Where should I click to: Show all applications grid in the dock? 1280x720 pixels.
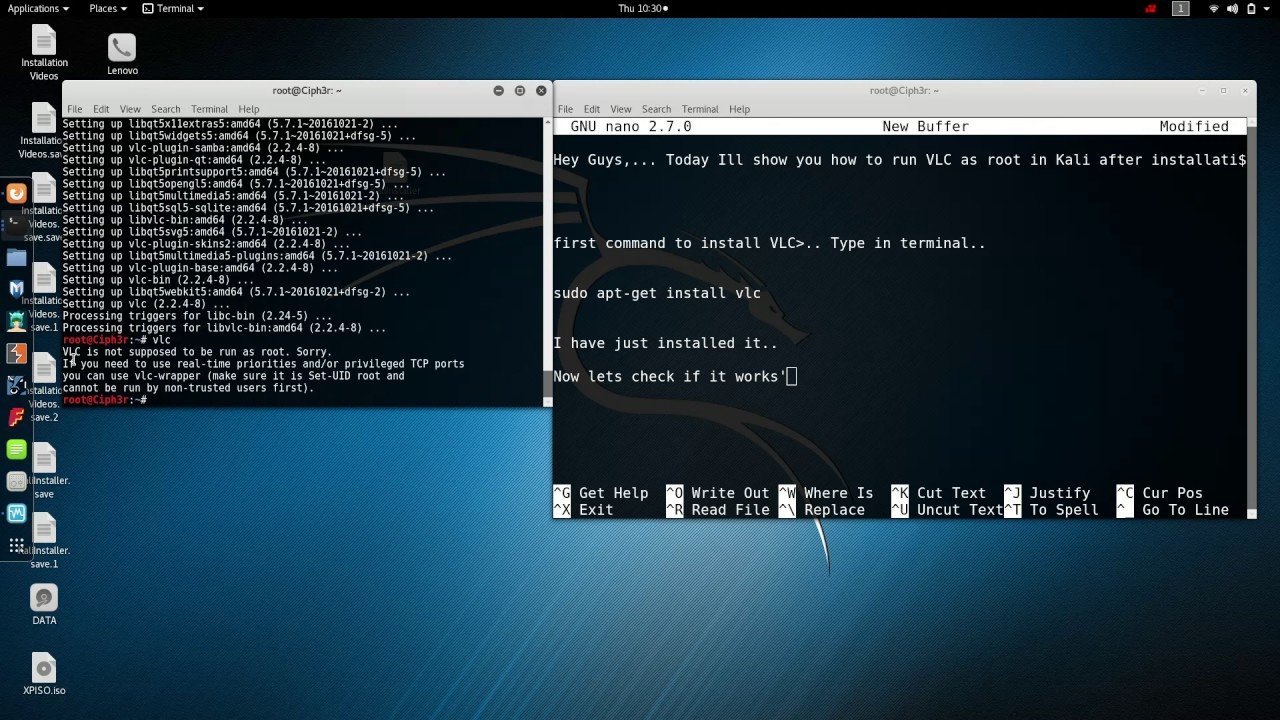pyautogui.click(x=16, y=545)
